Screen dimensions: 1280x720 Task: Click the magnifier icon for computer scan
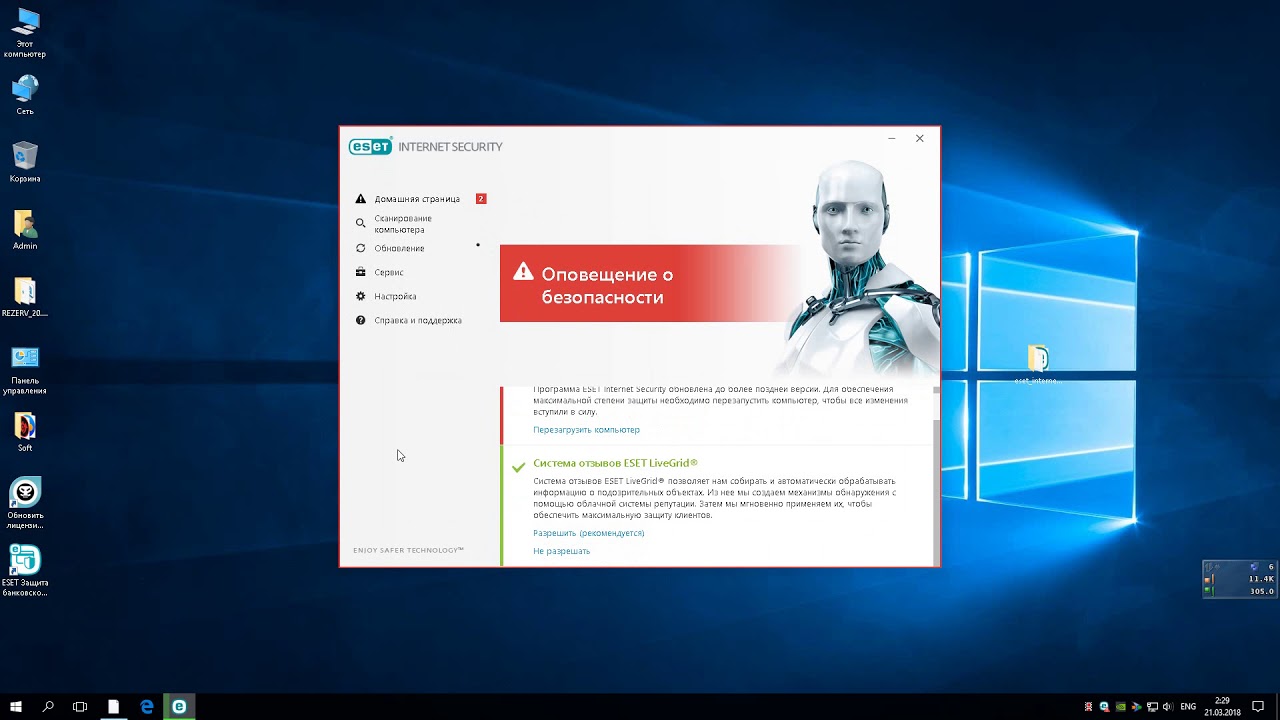click(x=361, y=224)
